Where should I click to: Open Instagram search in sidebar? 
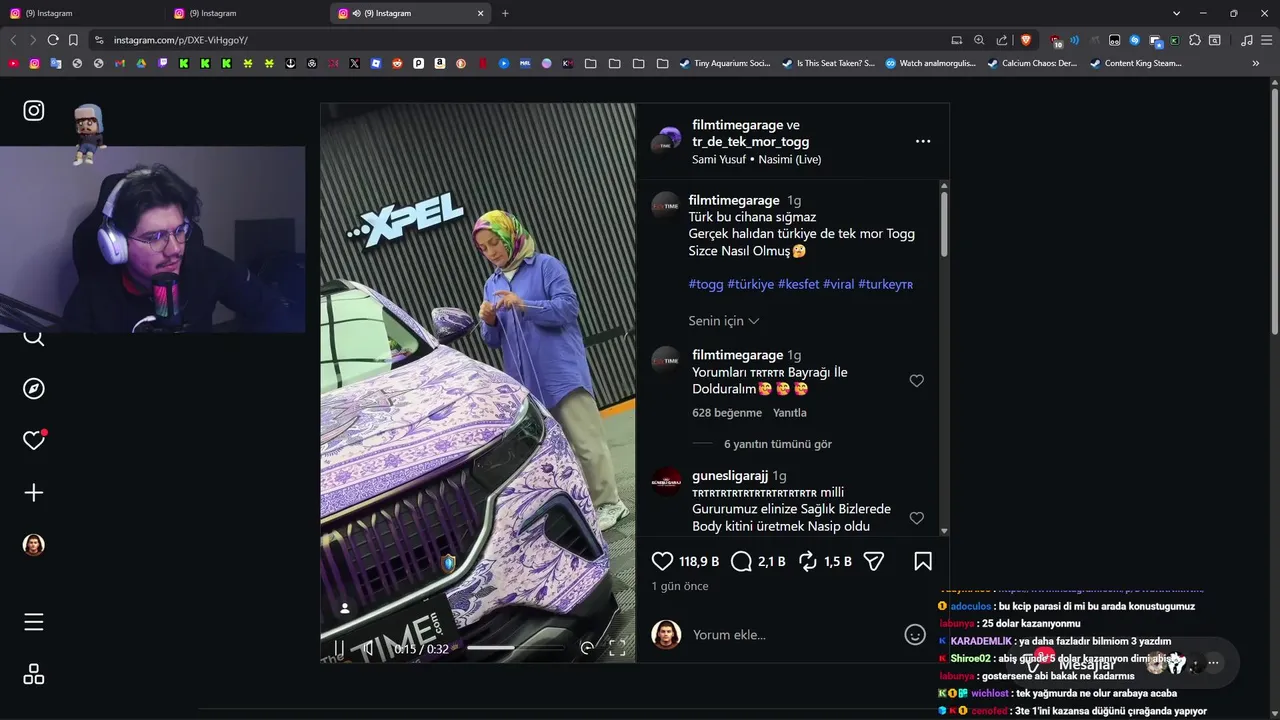pos(34,337)
